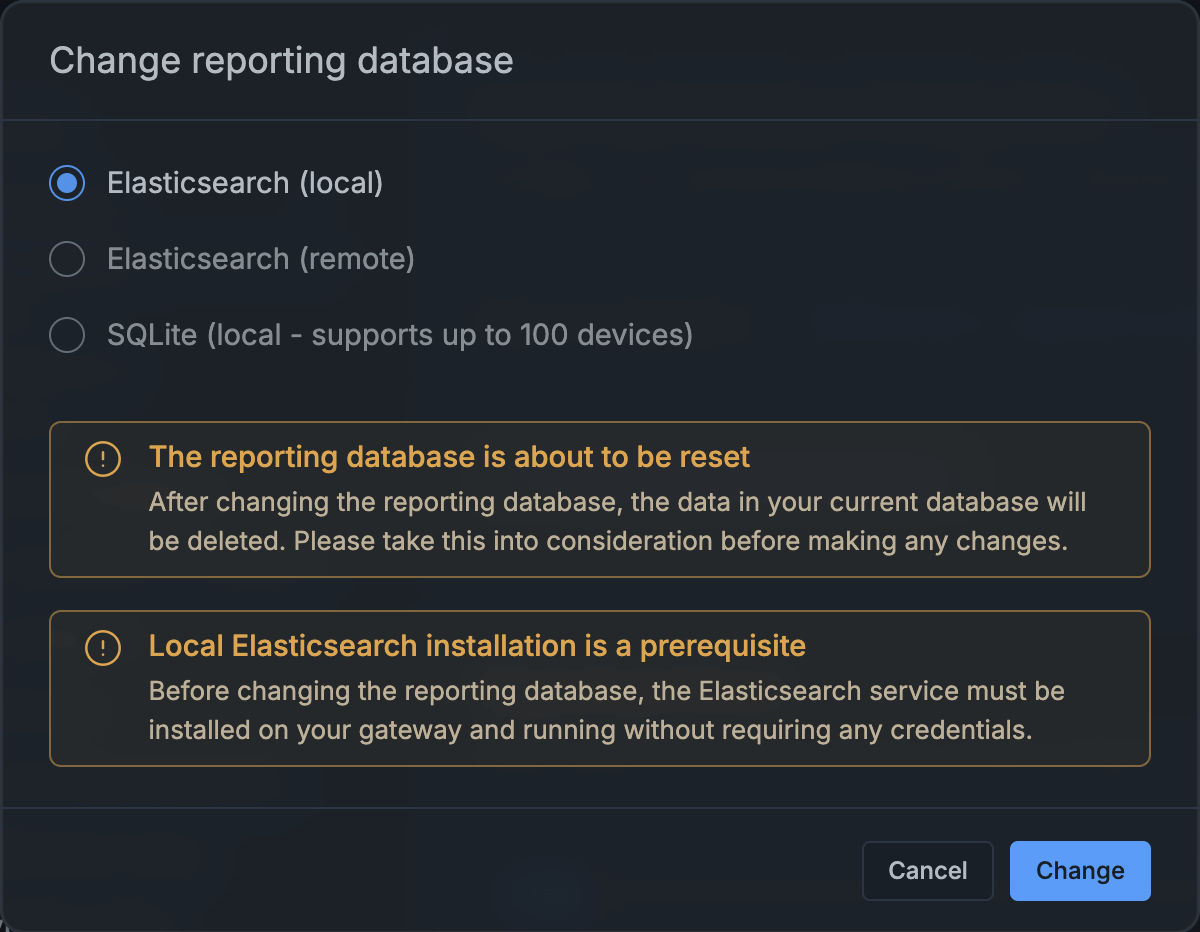Screen dimensions: 1200x932
Task: Click the 'reporting database is about to be reset' heading
Action: pyautogui.click(x=449, y=457)
